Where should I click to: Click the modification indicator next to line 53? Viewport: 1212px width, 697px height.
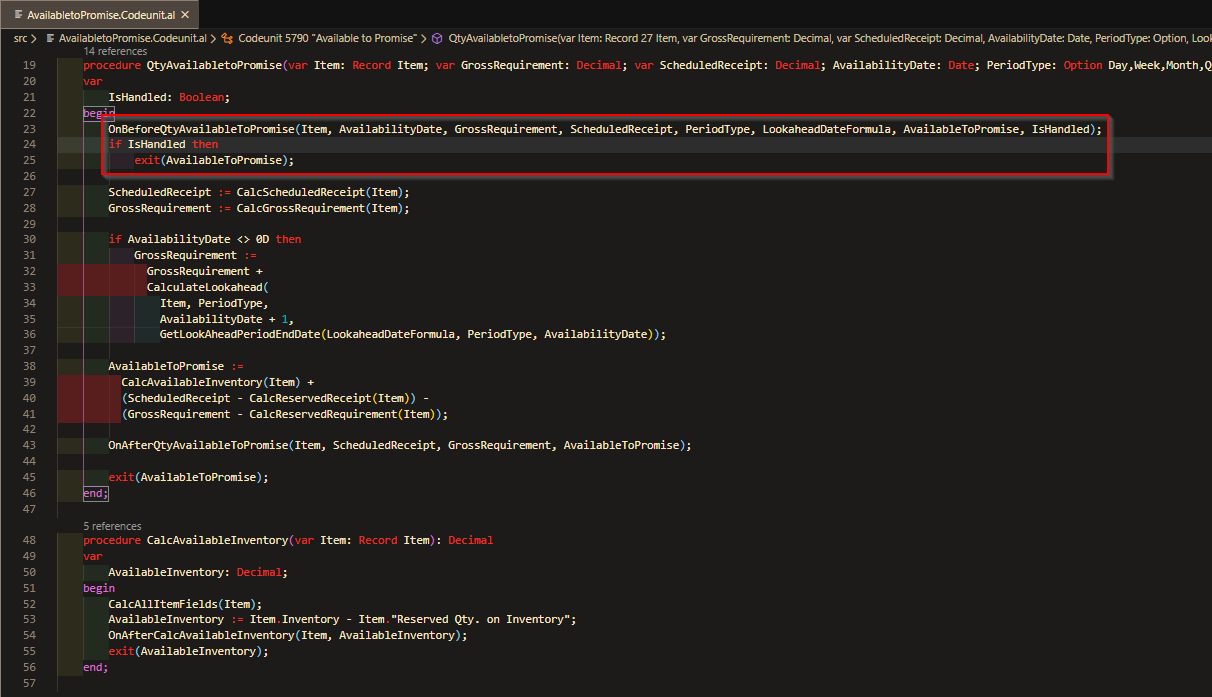tap(62, 619)
